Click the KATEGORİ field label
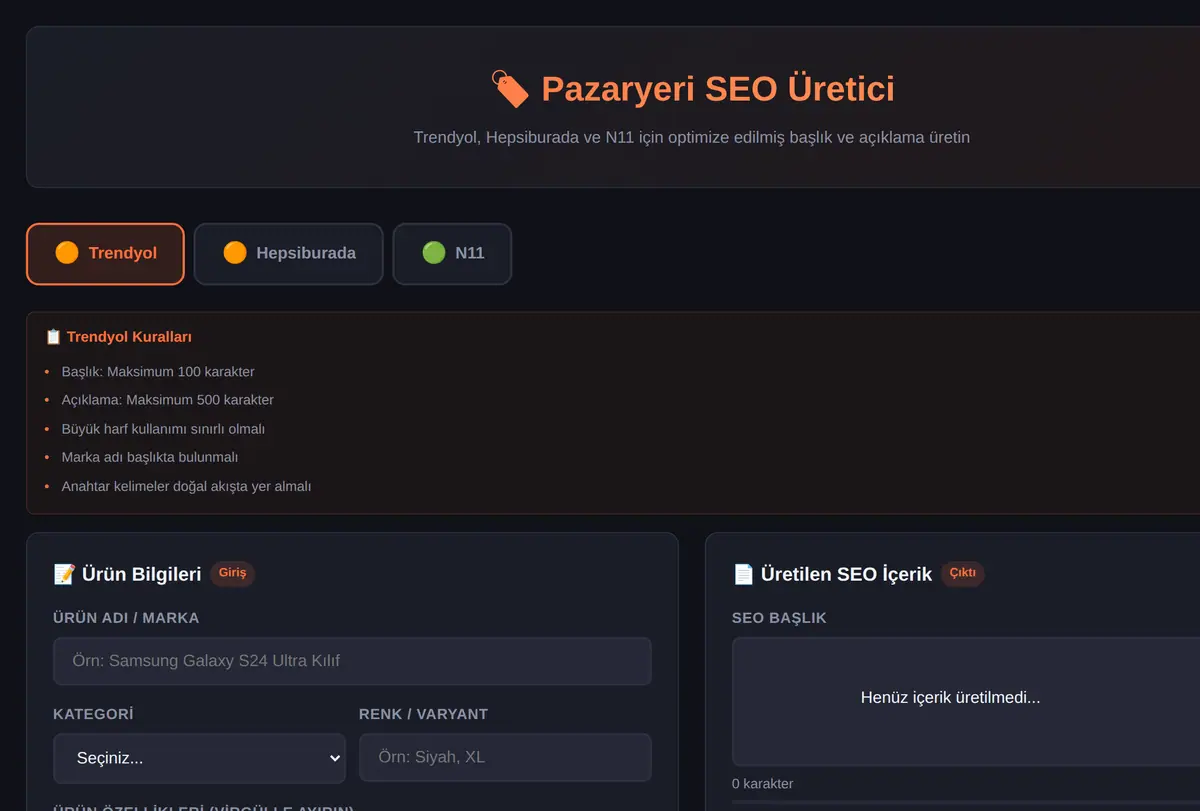1200x811 pixels. click(93, 714)
